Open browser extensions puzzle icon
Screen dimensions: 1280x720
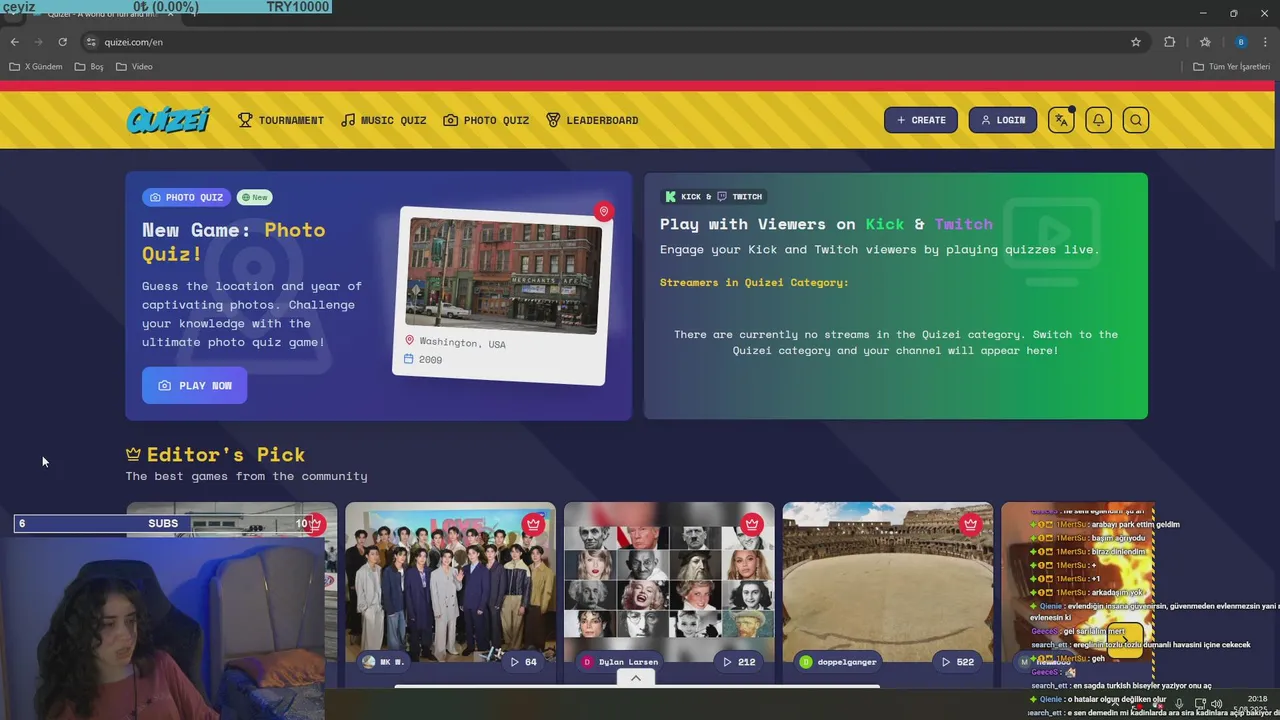tap(1169, 42)
